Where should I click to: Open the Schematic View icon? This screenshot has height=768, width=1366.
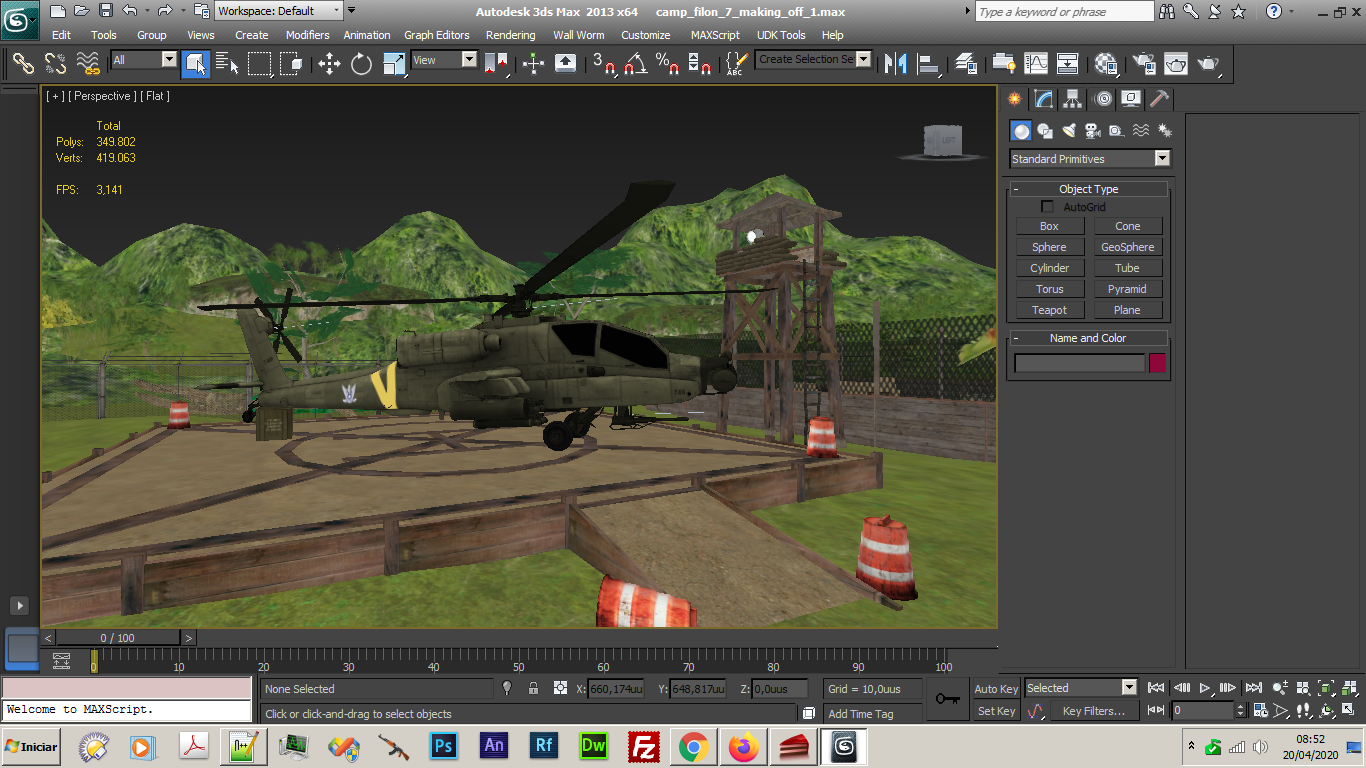pos(1068,64)
